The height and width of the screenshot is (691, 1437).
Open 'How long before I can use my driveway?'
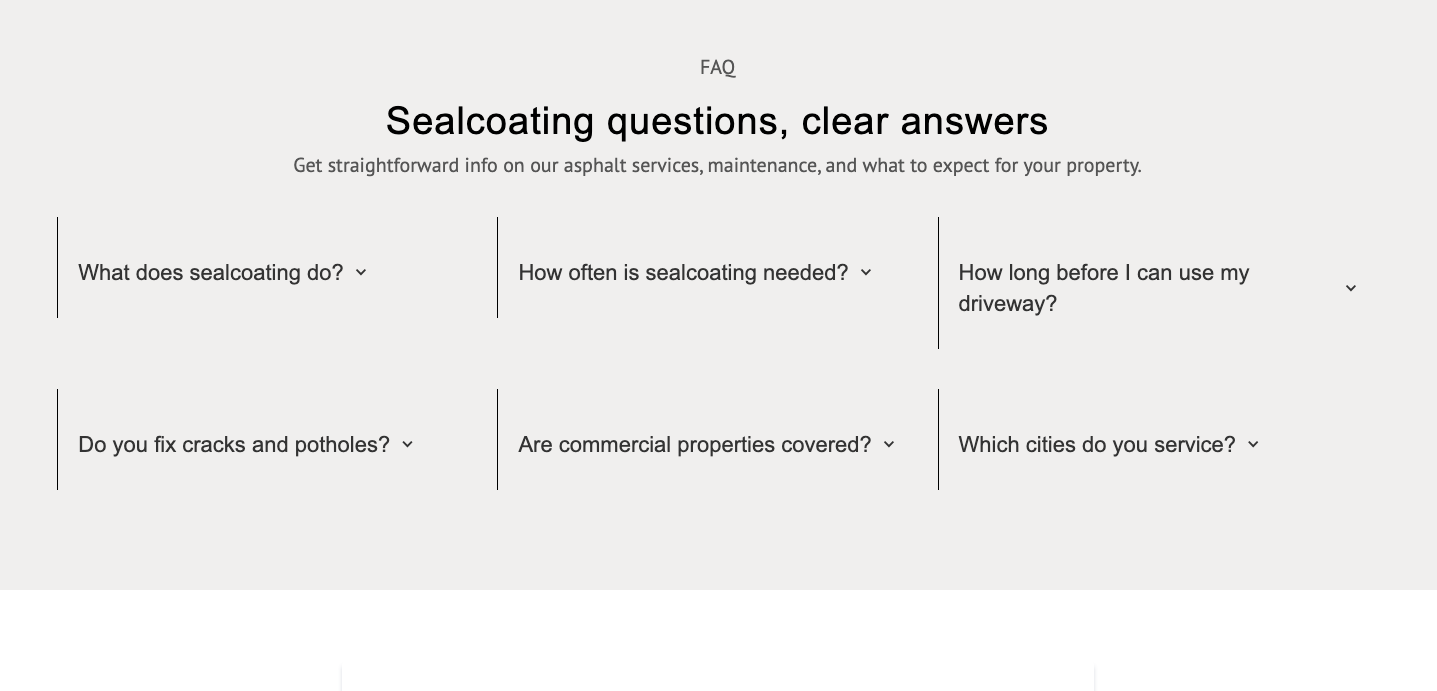click(1103, 288)
